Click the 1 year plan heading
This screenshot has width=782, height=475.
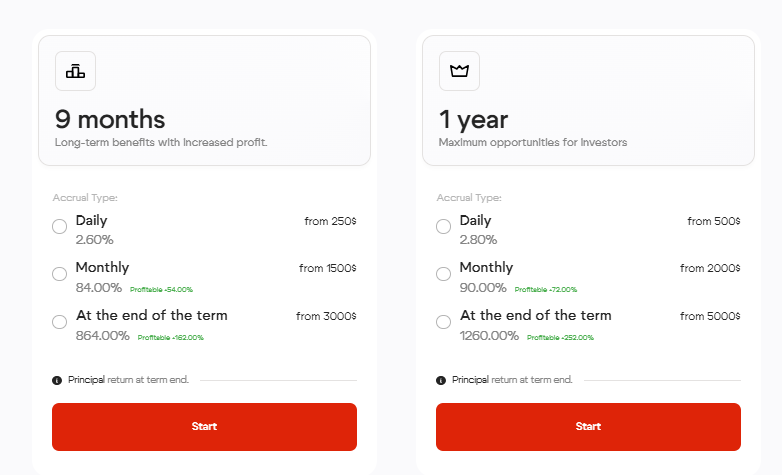473,120
